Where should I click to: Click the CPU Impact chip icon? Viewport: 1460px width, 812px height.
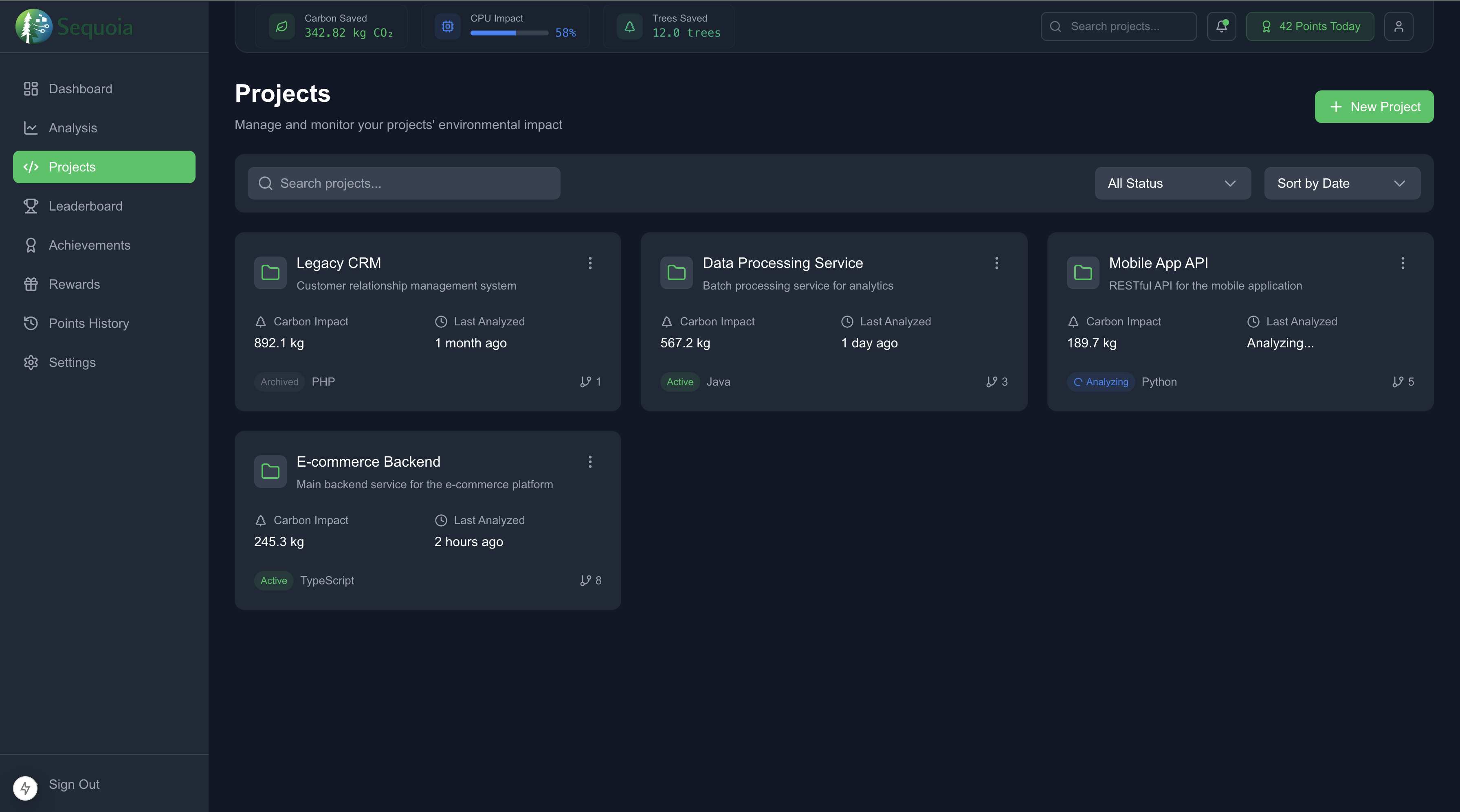[x=448, y=26]
